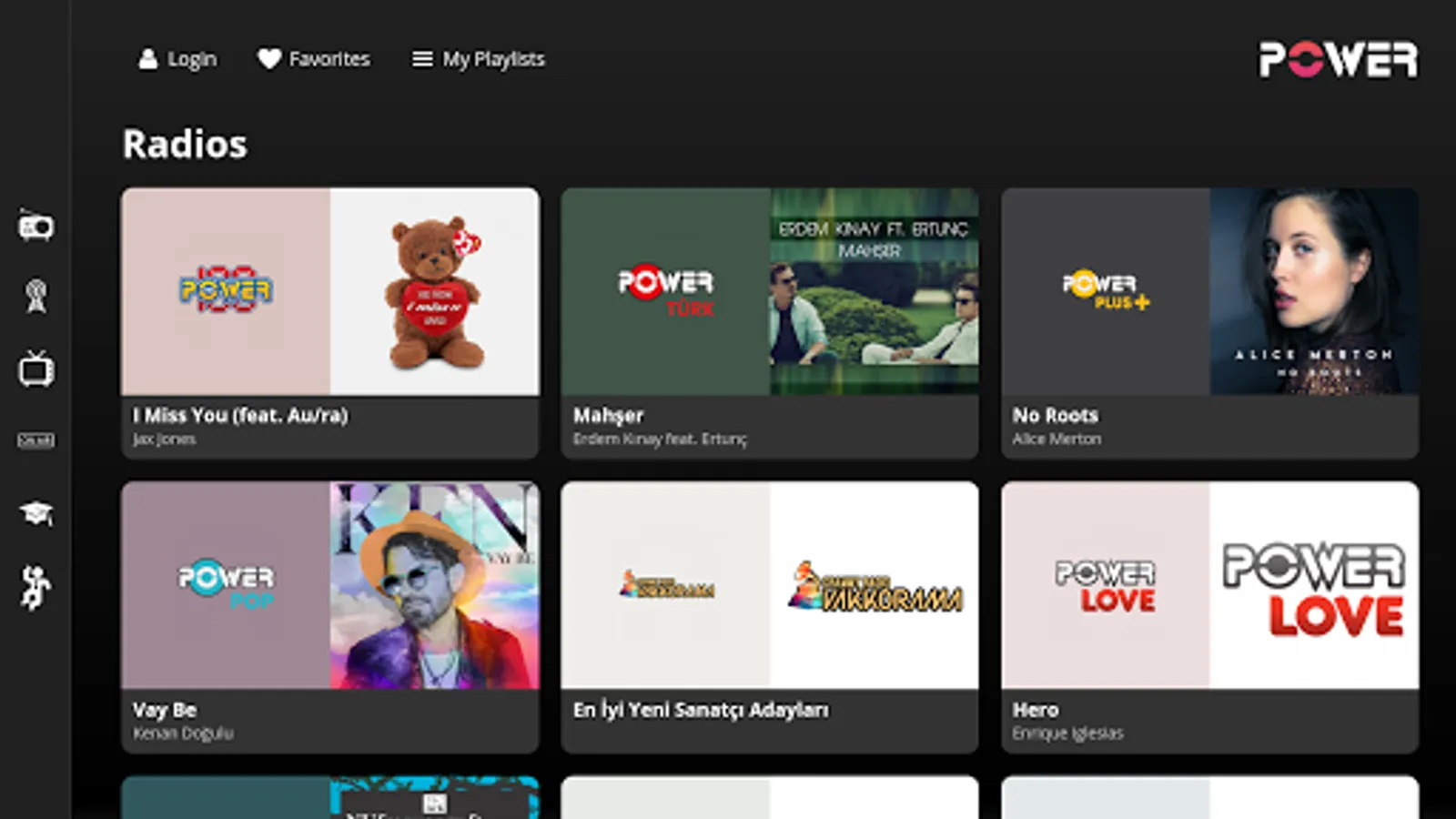This screenshot has height=819, width=1456.
Task: Open the Alice Merton No Roots cover
Action: [1314, 292]
